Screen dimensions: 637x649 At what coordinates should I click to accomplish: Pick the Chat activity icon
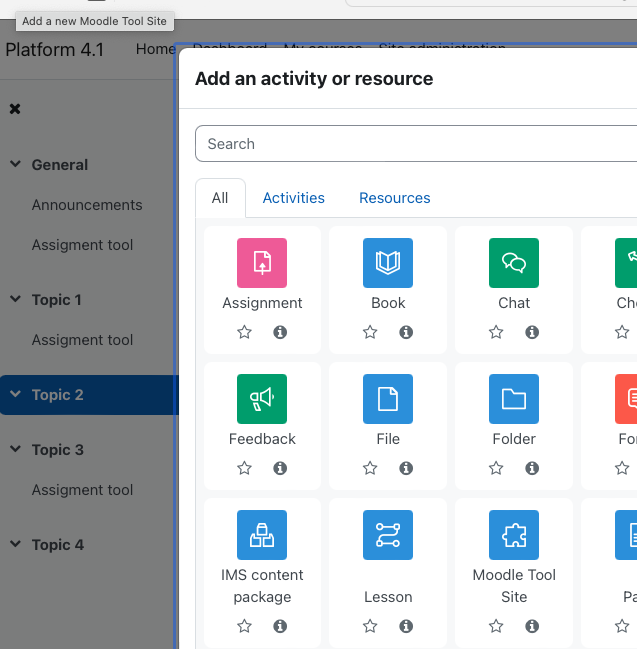pyautogui.click(x=514, y=263)
